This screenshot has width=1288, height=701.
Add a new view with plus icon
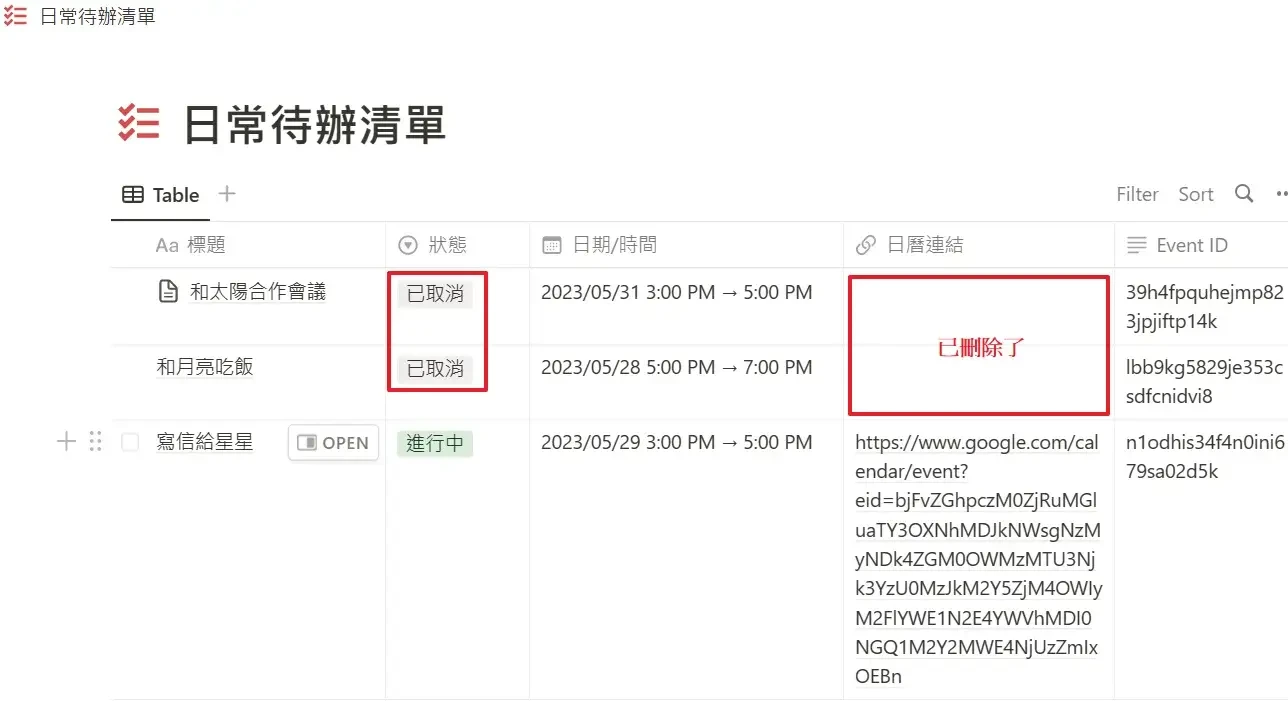pyautogui.click(x=227, y=193)
